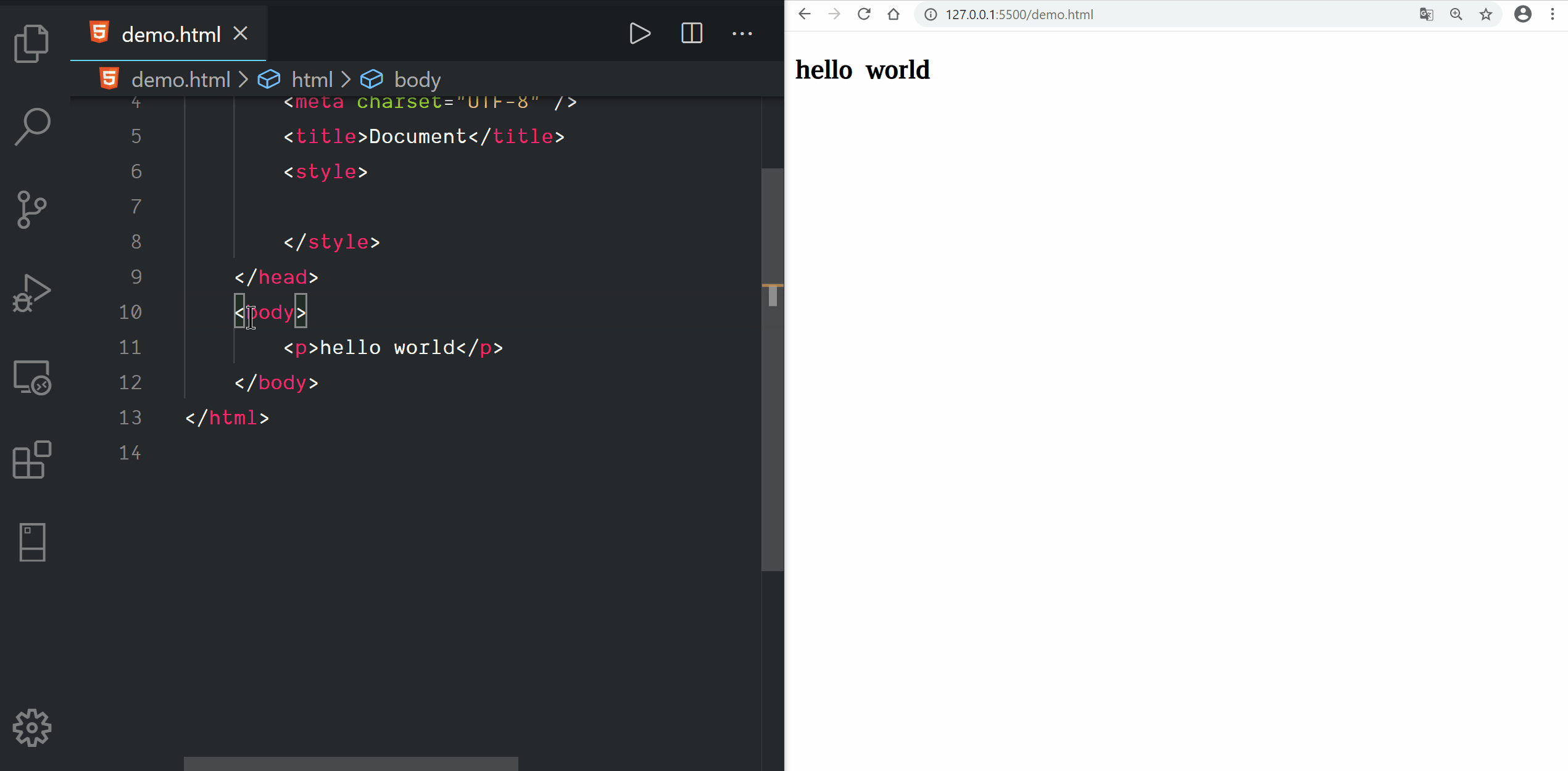This screenshot has height=771, width=1568.
Task: Click the browser address bar URL
Action: click(x=1019, y=15)
